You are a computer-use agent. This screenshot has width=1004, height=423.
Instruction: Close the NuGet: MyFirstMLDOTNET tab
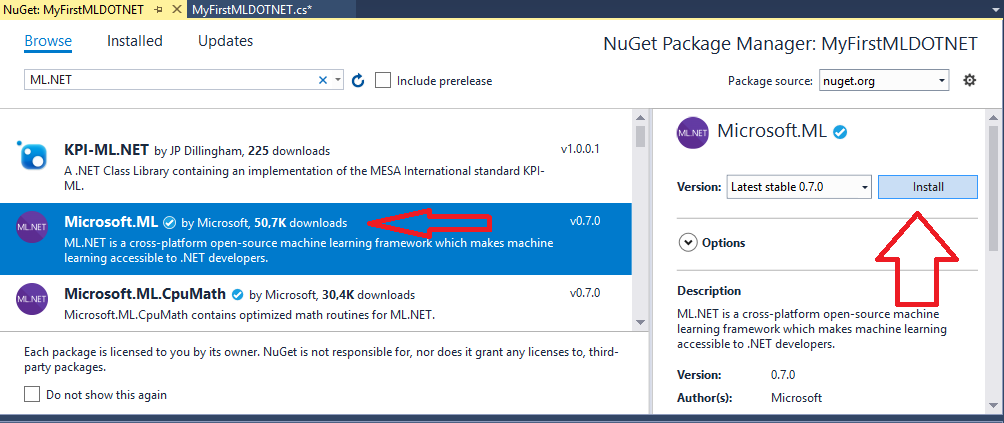click(x=177, y=10)
